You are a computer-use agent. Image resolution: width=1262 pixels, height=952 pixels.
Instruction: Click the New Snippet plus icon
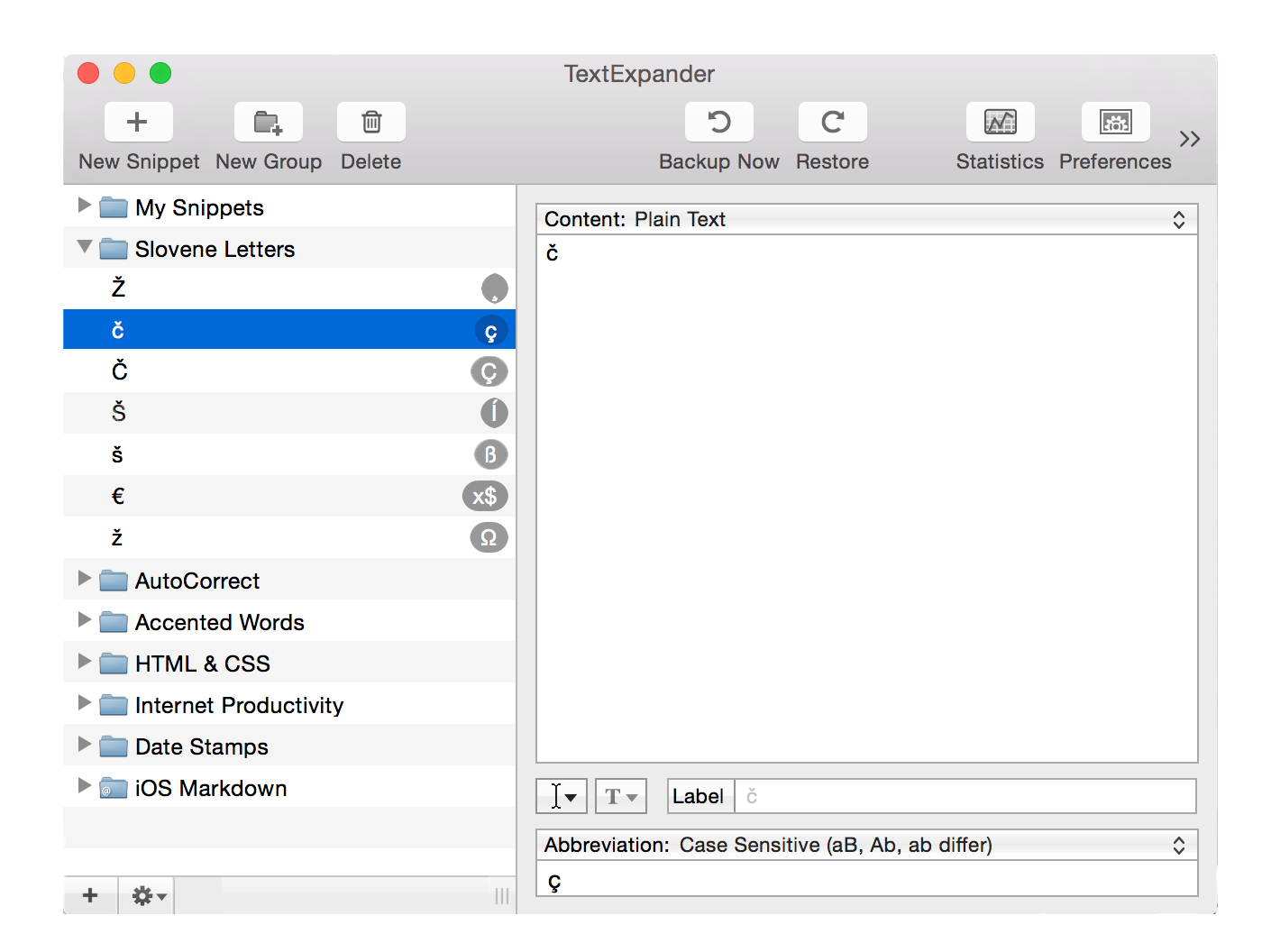(x=138, y=123)
